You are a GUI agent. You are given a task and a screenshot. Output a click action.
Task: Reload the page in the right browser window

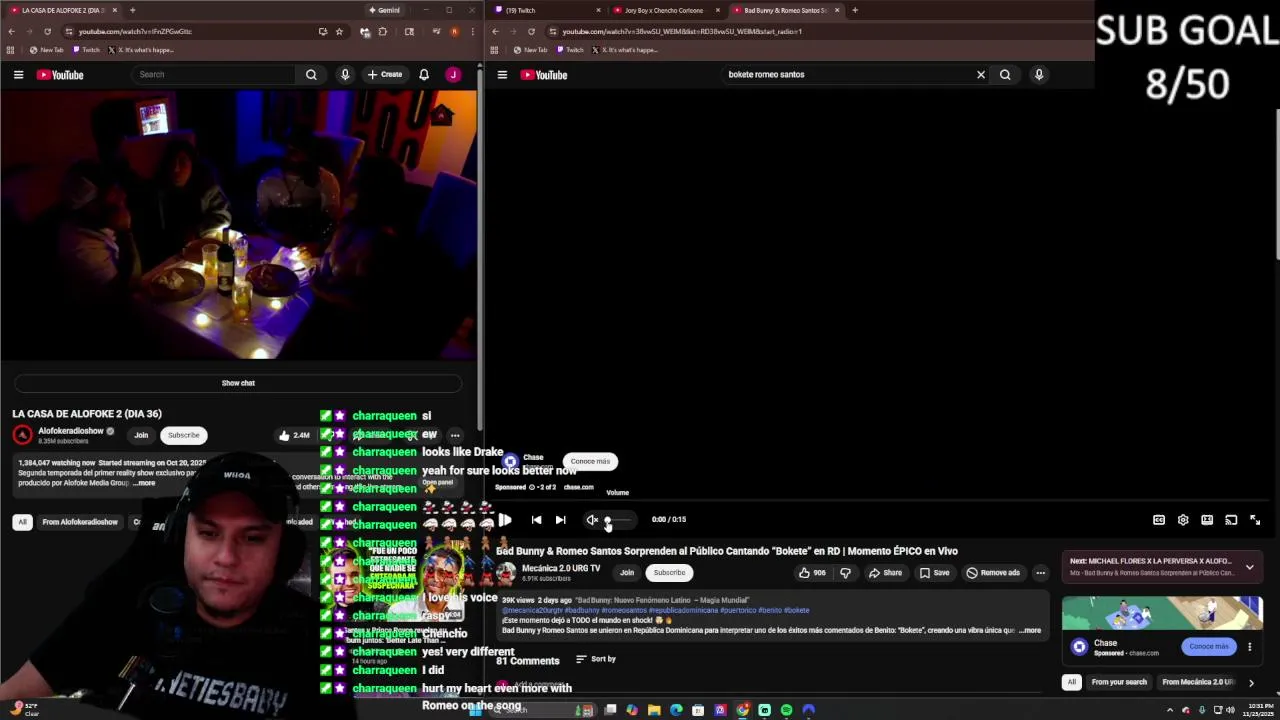pos(531,31)
